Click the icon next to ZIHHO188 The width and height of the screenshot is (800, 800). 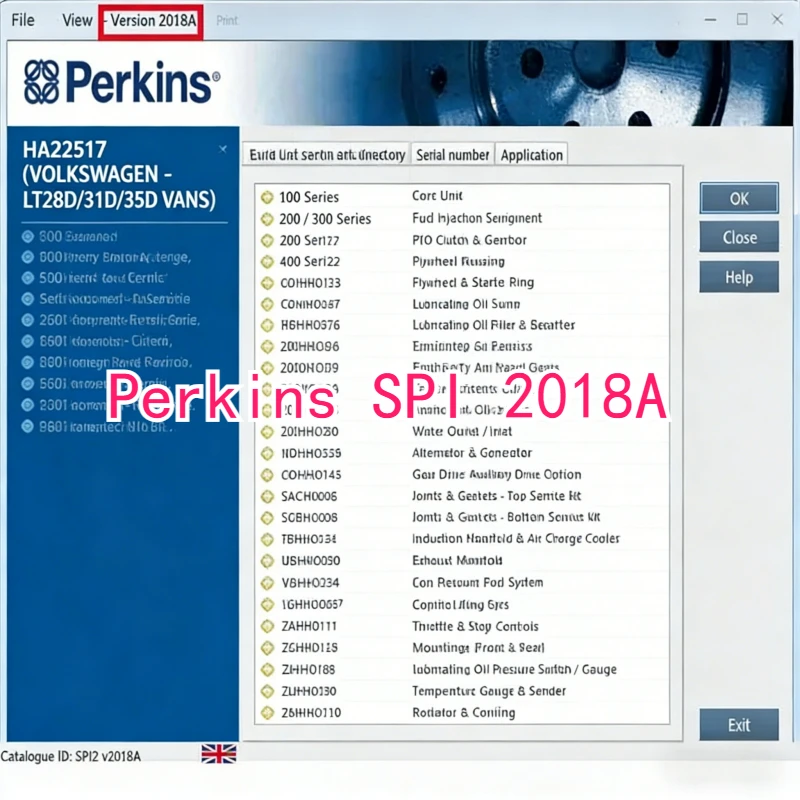click(267, 669)
